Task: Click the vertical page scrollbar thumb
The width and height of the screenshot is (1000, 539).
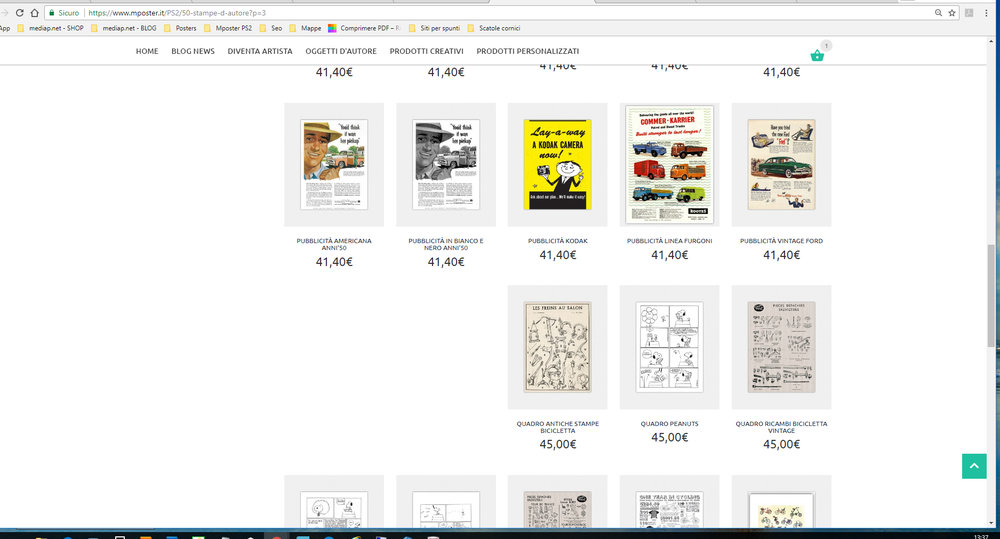Action: pos(990,295)
